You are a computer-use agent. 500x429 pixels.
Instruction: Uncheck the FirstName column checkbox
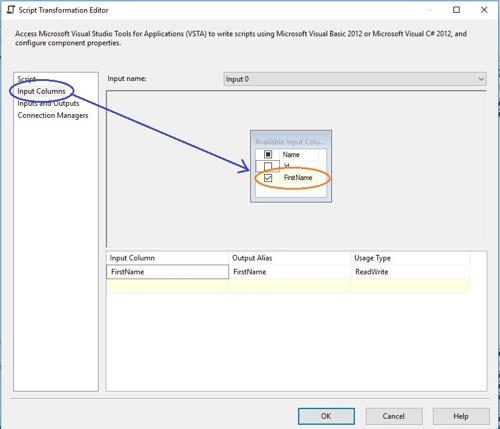tap(268, 178)
